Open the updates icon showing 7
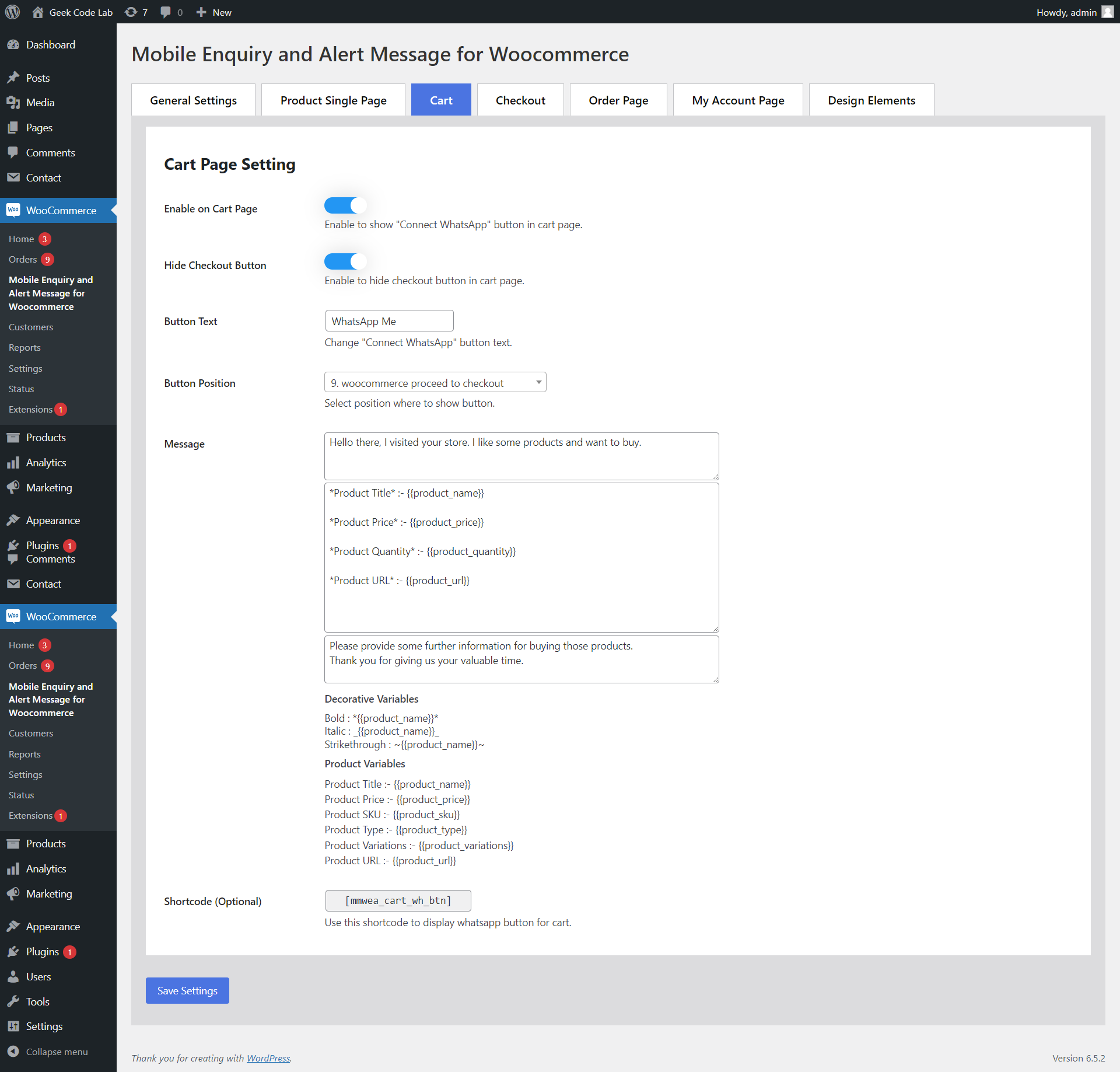Viewport: 1120px width, 1072px height. tap(131, 12)
